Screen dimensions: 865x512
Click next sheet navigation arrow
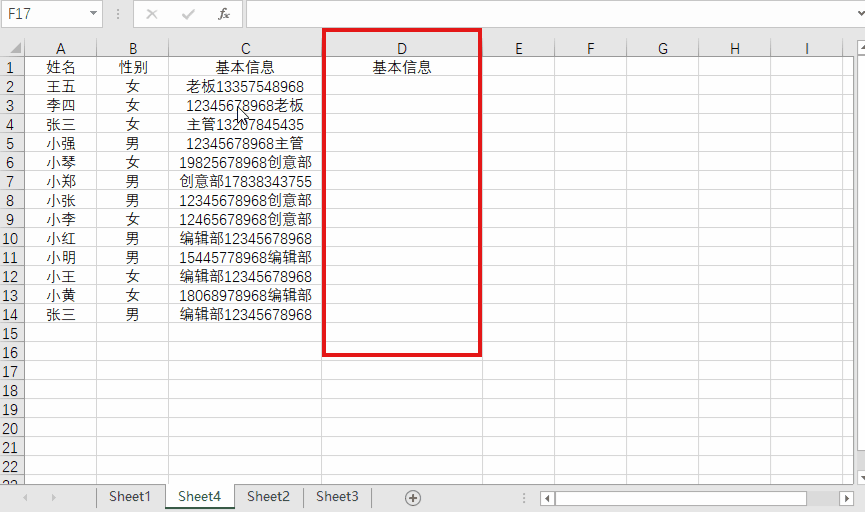54,498
